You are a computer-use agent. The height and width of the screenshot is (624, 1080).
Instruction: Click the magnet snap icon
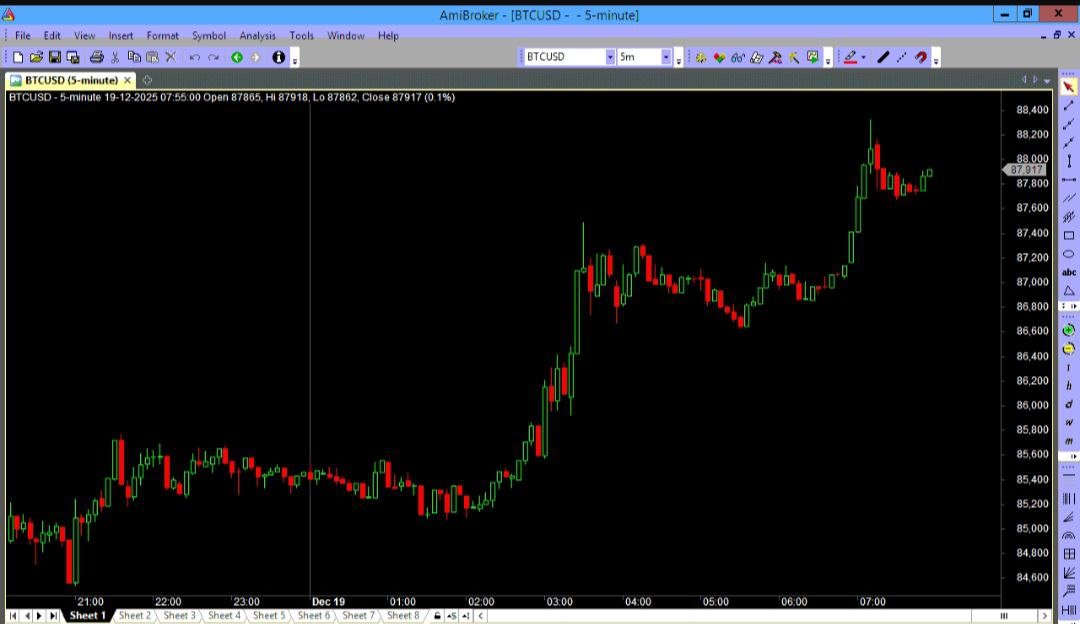coord(921,58)
